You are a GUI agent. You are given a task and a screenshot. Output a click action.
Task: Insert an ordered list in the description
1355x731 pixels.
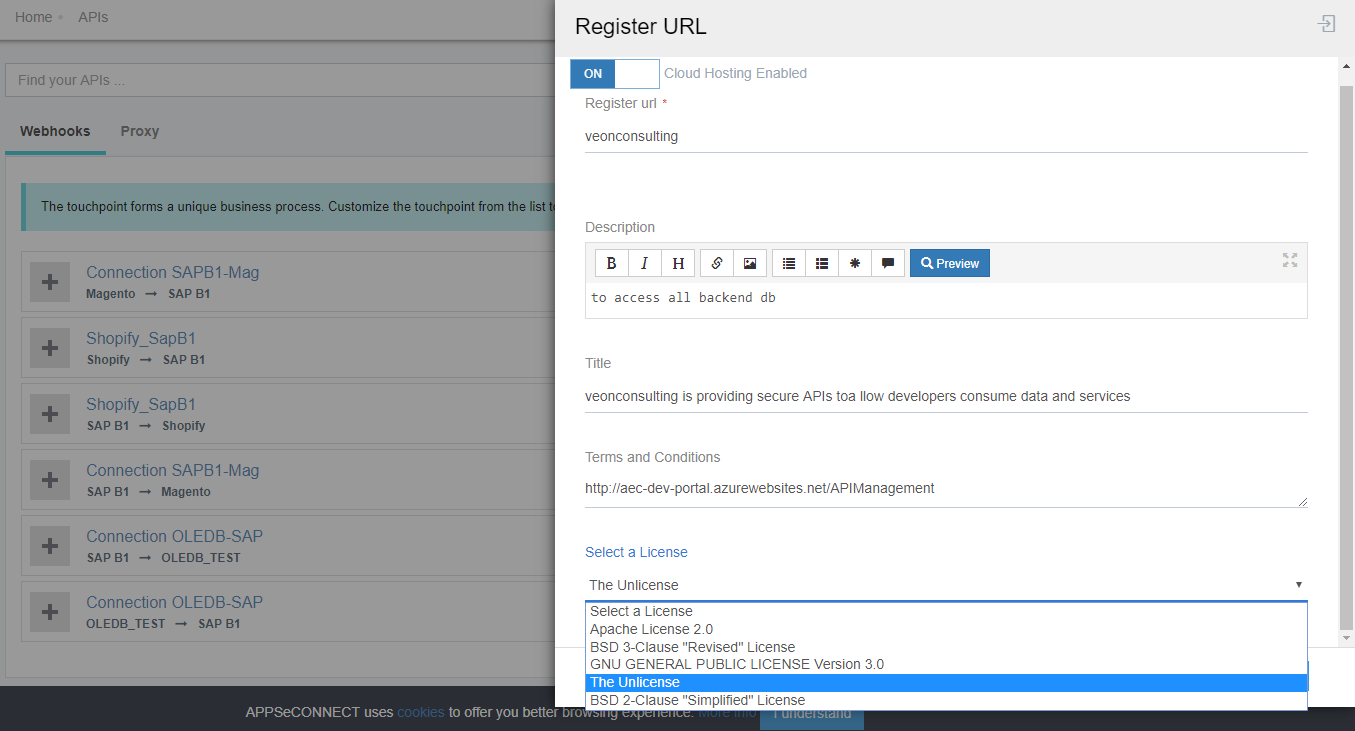point(822,263)
